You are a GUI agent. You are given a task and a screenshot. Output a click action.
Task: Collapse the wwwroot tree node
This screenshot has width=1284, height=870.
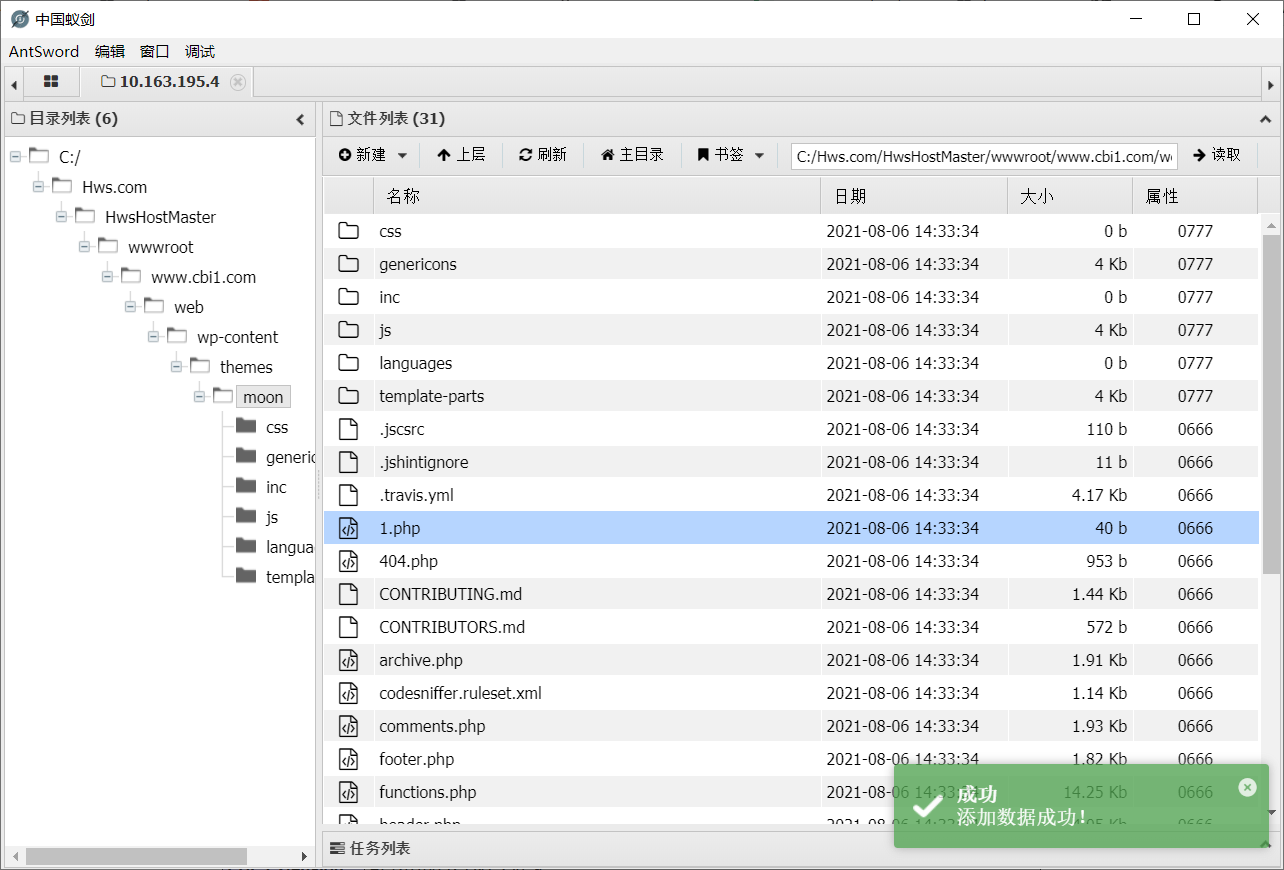pos(85,247)
